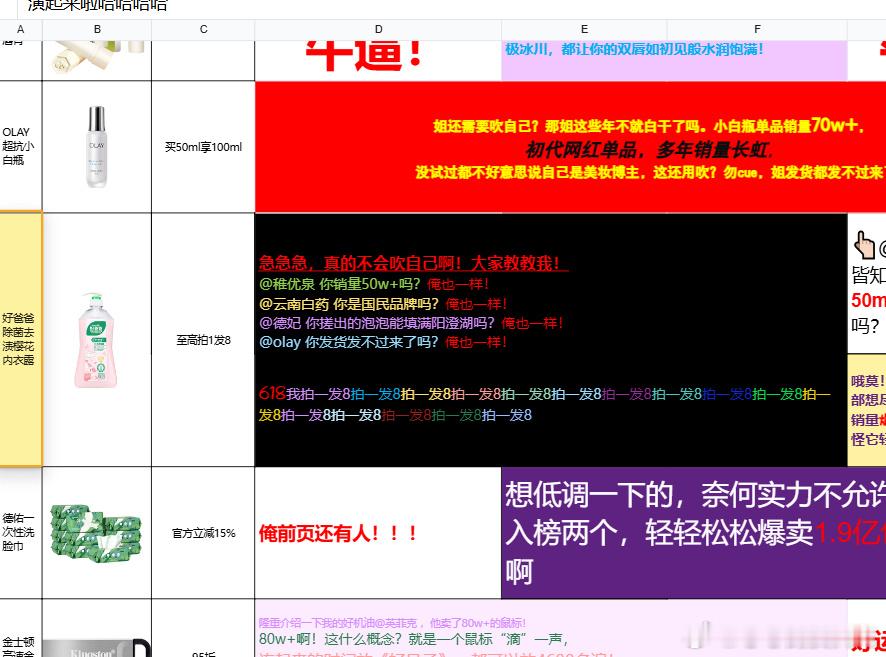Select the 德佑一次性洗脸巾 name cell
Screen dimensions: 886x657
tap(21, 532)
